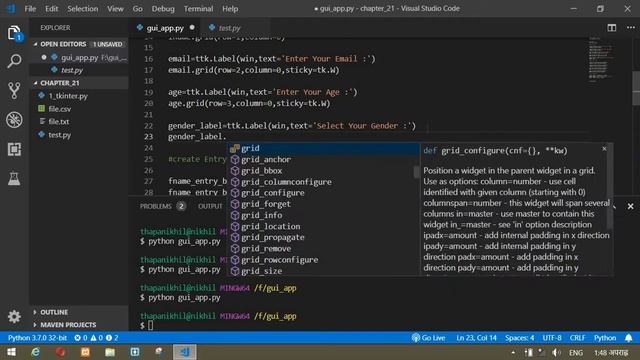
Task: Open Windows Start menu
Action: click(11, 352)
